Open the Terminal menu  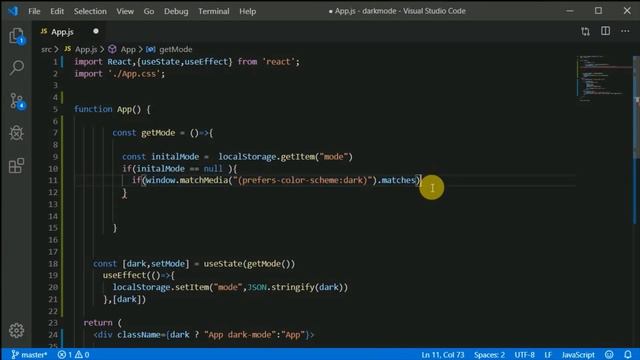[213, 11]
